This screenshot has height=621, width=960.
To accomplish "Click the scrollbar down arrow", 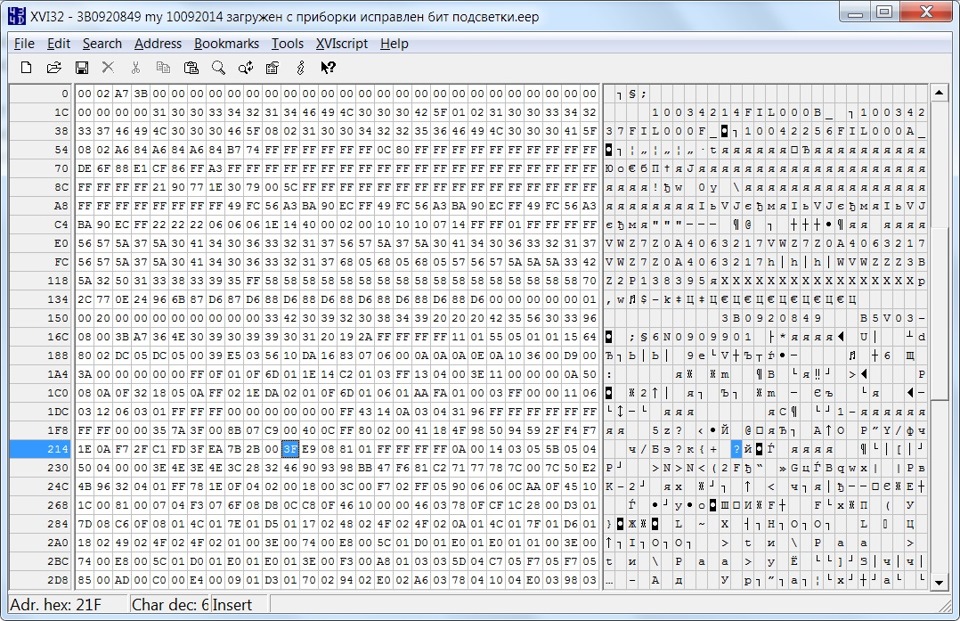I will point(939,582).
